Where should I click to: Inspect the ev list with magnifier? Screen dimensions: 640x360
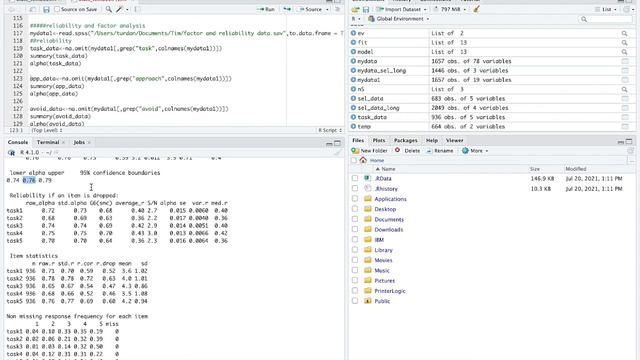(x=624, y=33)
